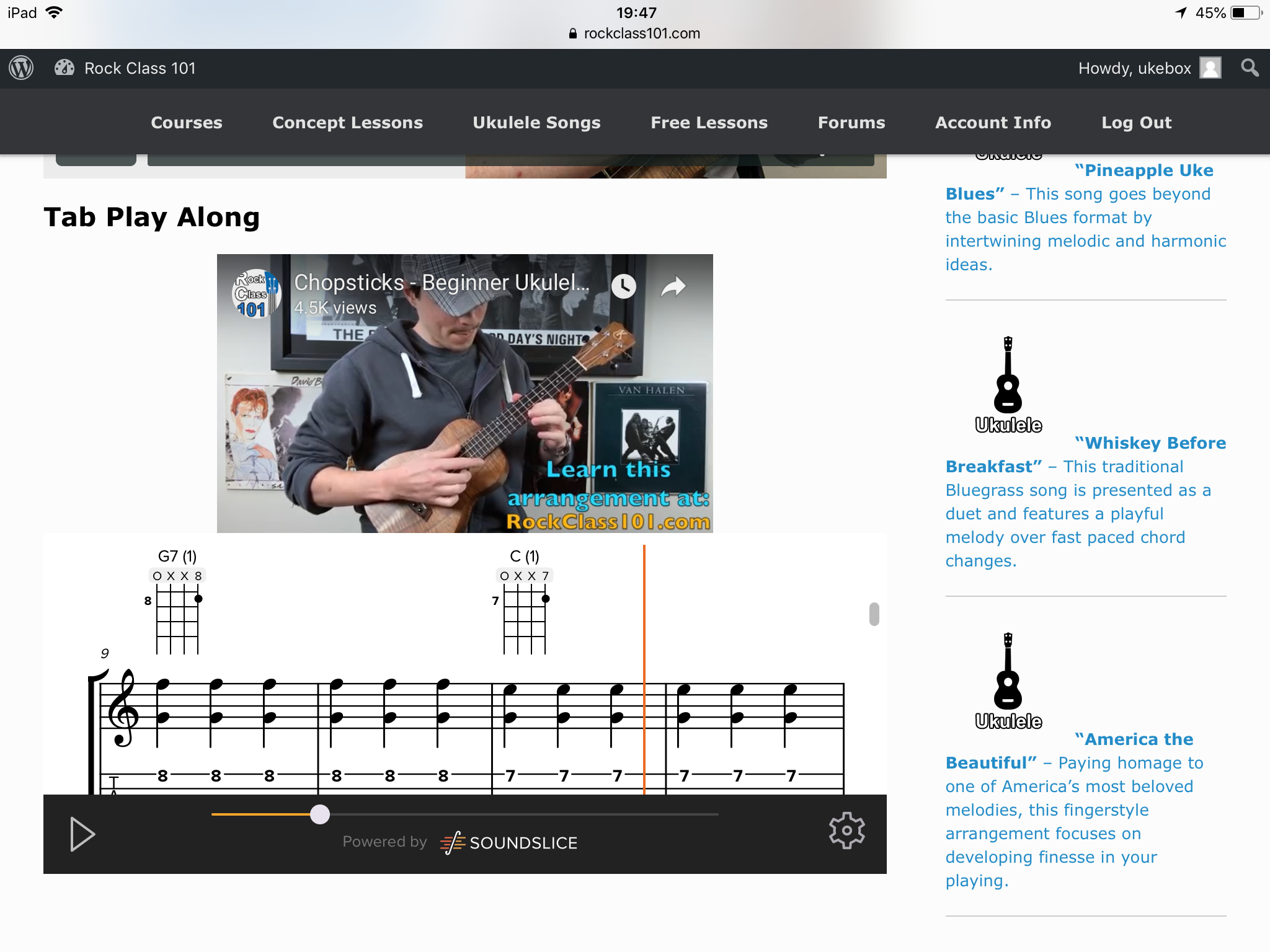1270x952 pixels.
Task: Click the Ukulele icon above America the Beautiful
Action: click(x=1008, y=681)
